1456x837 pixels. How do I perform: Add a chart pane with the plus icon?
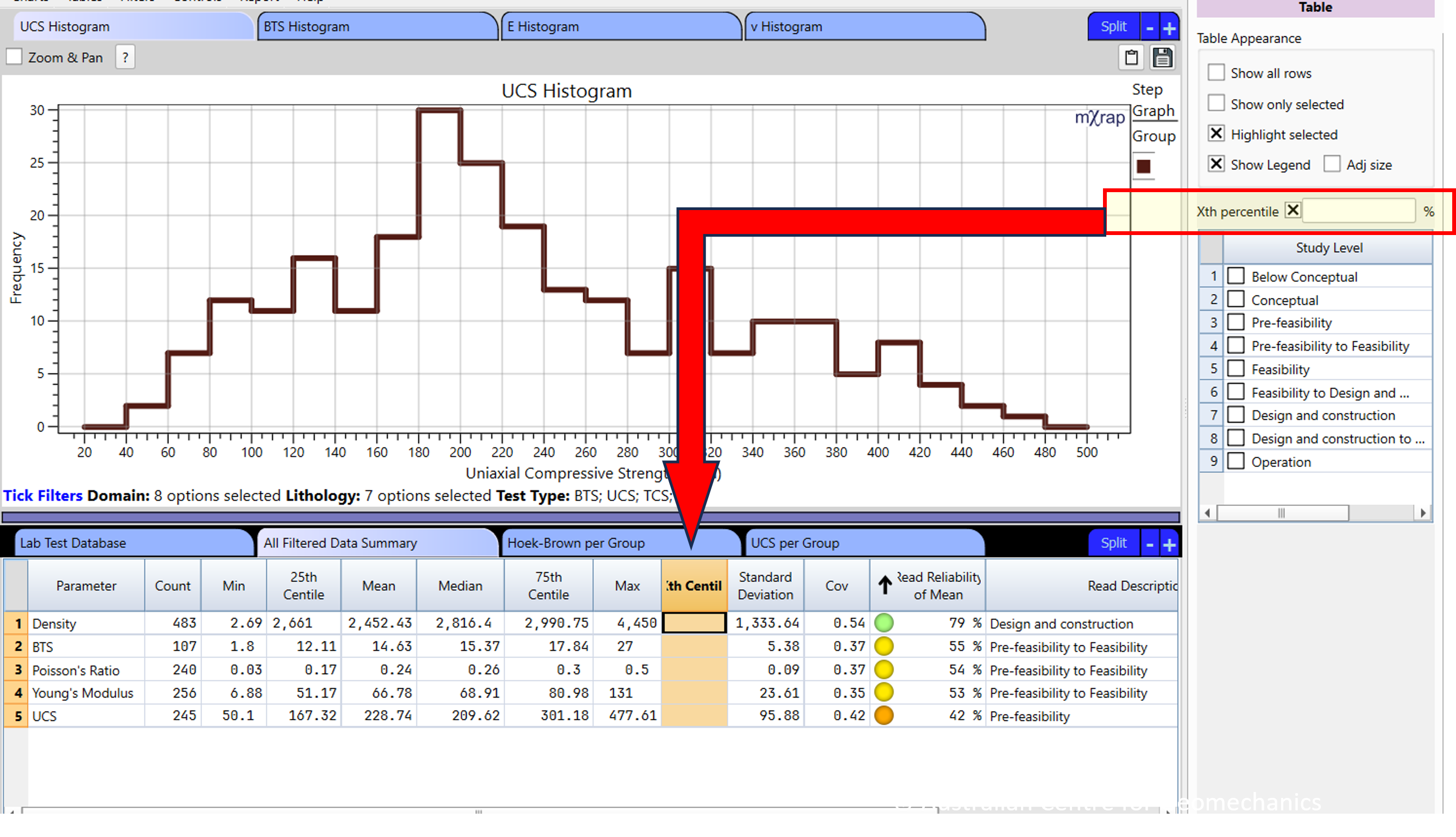(x=1168, y=26)
